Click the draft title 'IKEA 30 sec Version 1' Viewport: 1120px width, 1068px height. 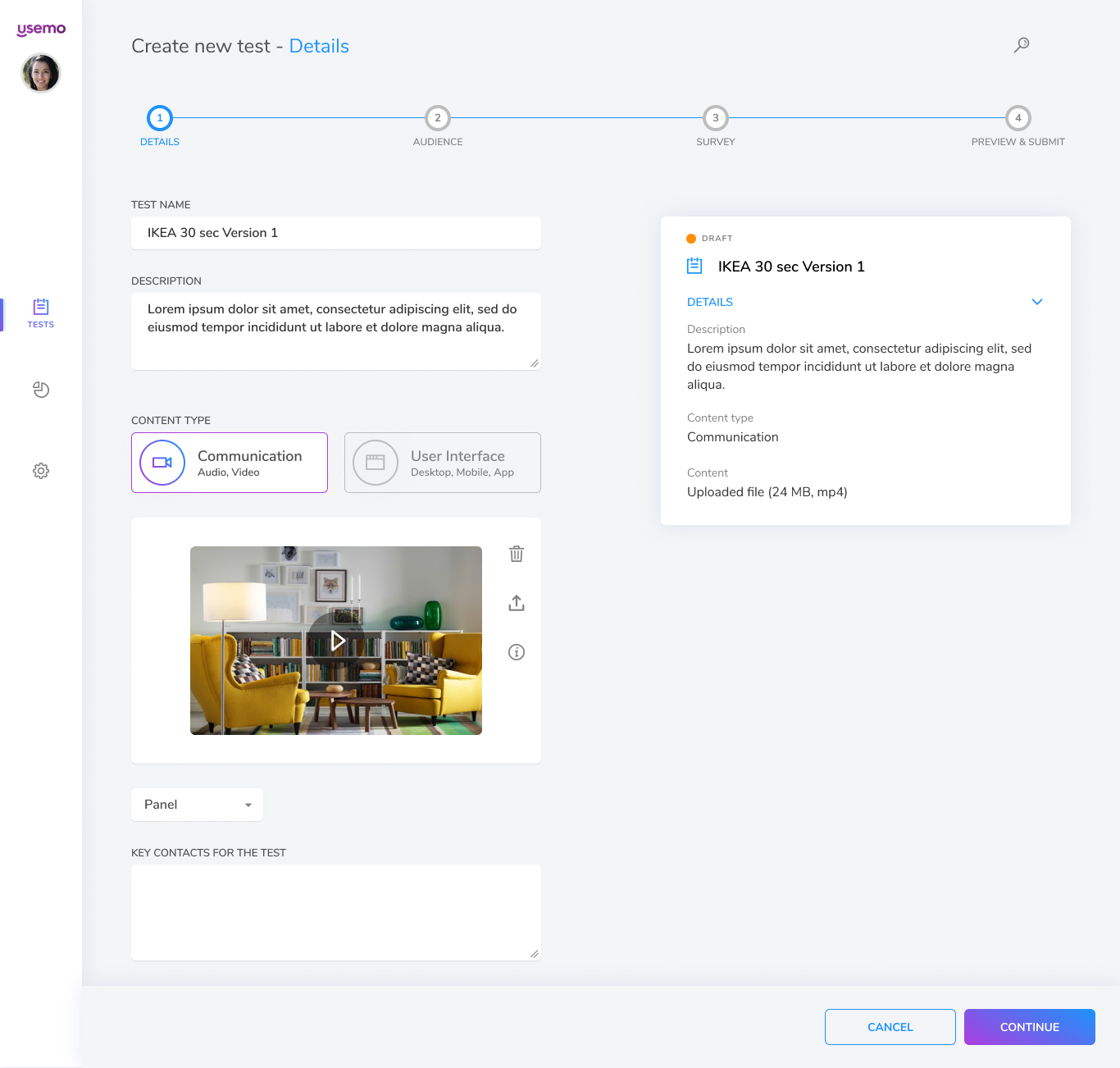[791, 267]
